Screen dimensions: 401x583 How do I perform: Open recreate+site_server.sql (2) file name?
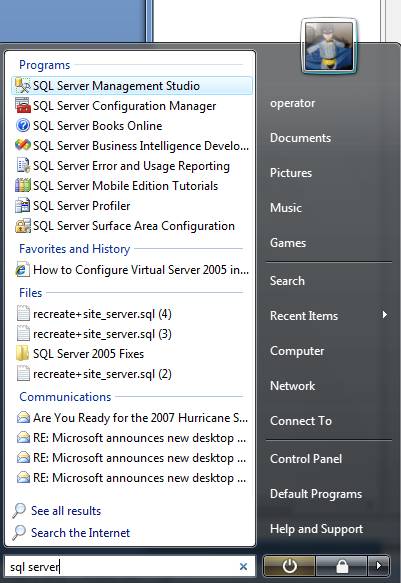coord(102,374)
